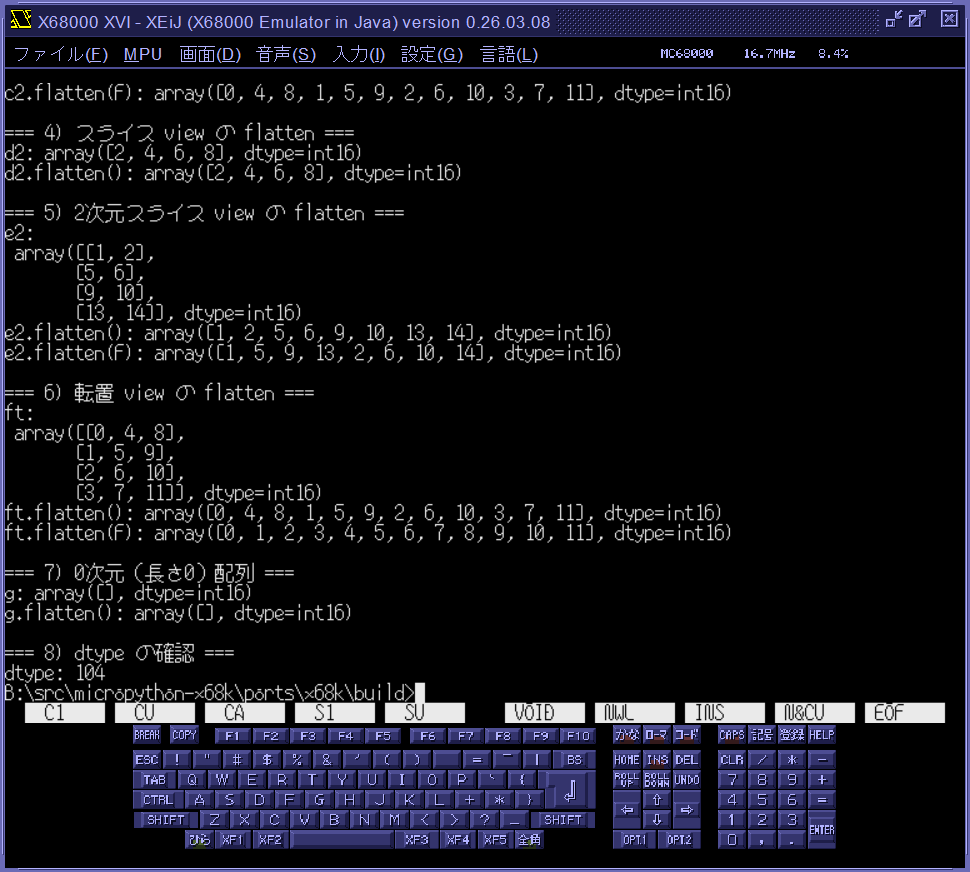
Task: Tap the 登録 register key
Action: (792, 735)
